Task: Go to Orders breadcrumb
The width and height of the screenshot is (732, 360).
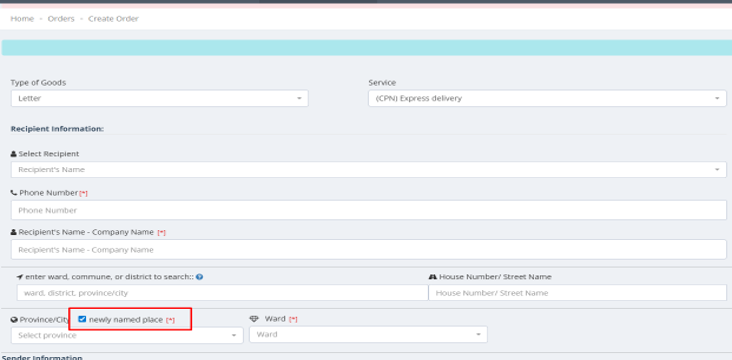Action: 61,19
